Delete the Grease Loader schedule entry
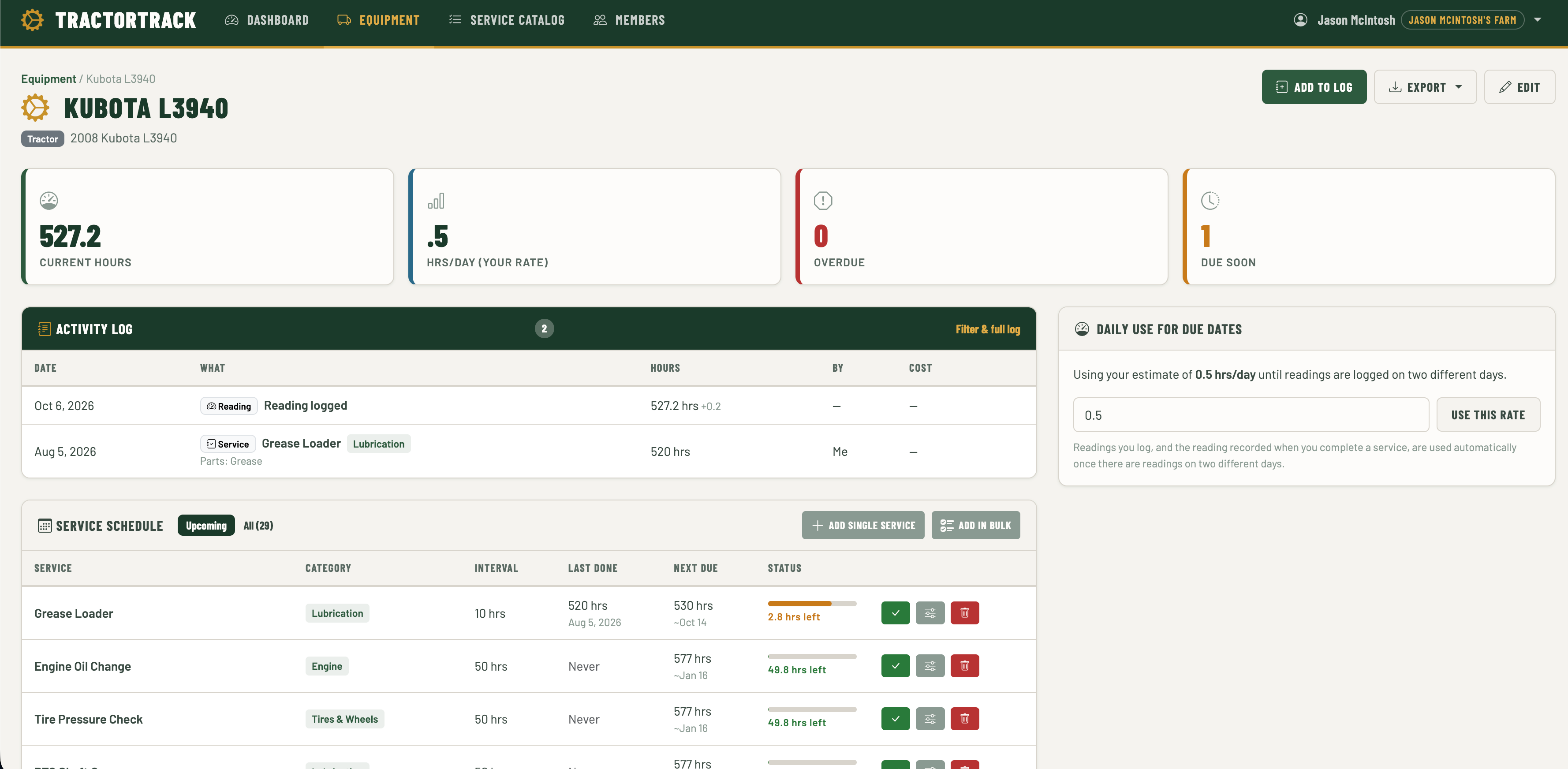1568x769 pixels. coord(965,613)
